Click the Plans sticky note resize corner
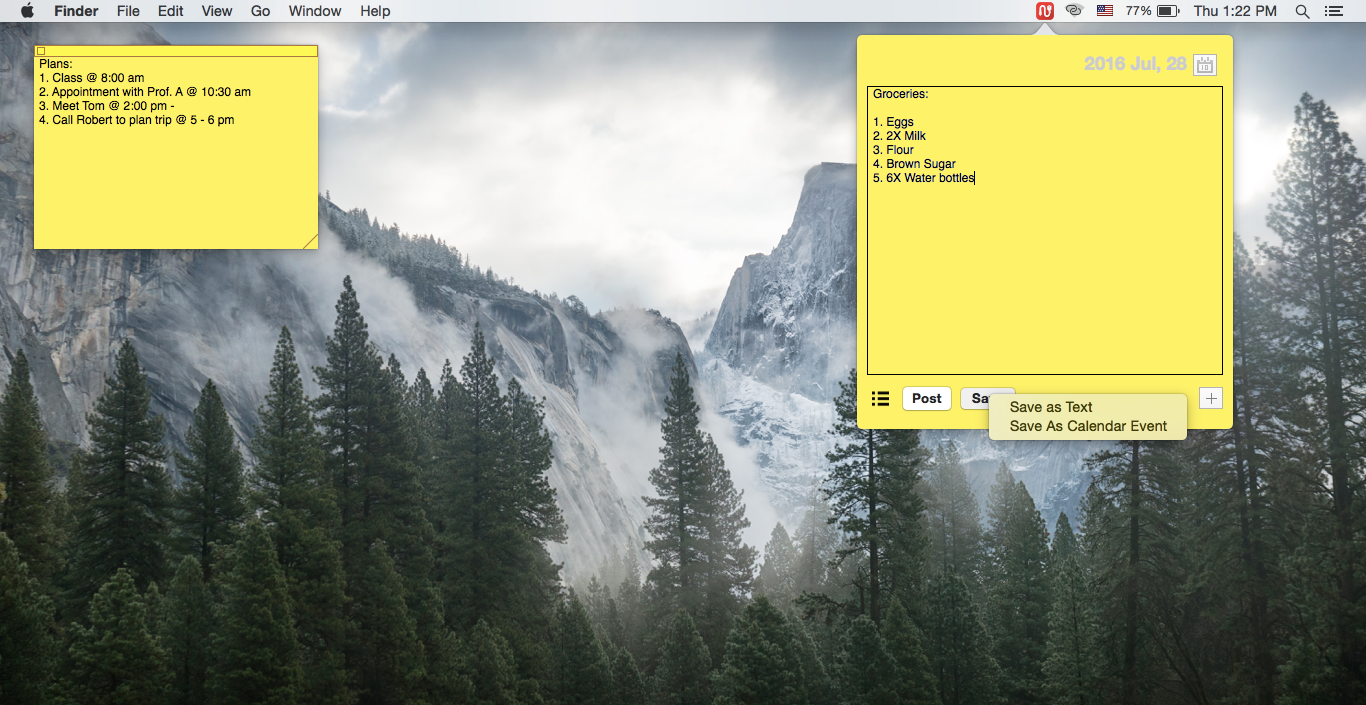Viewport: 1366px width, 705px height. click(x=310, y=241)
